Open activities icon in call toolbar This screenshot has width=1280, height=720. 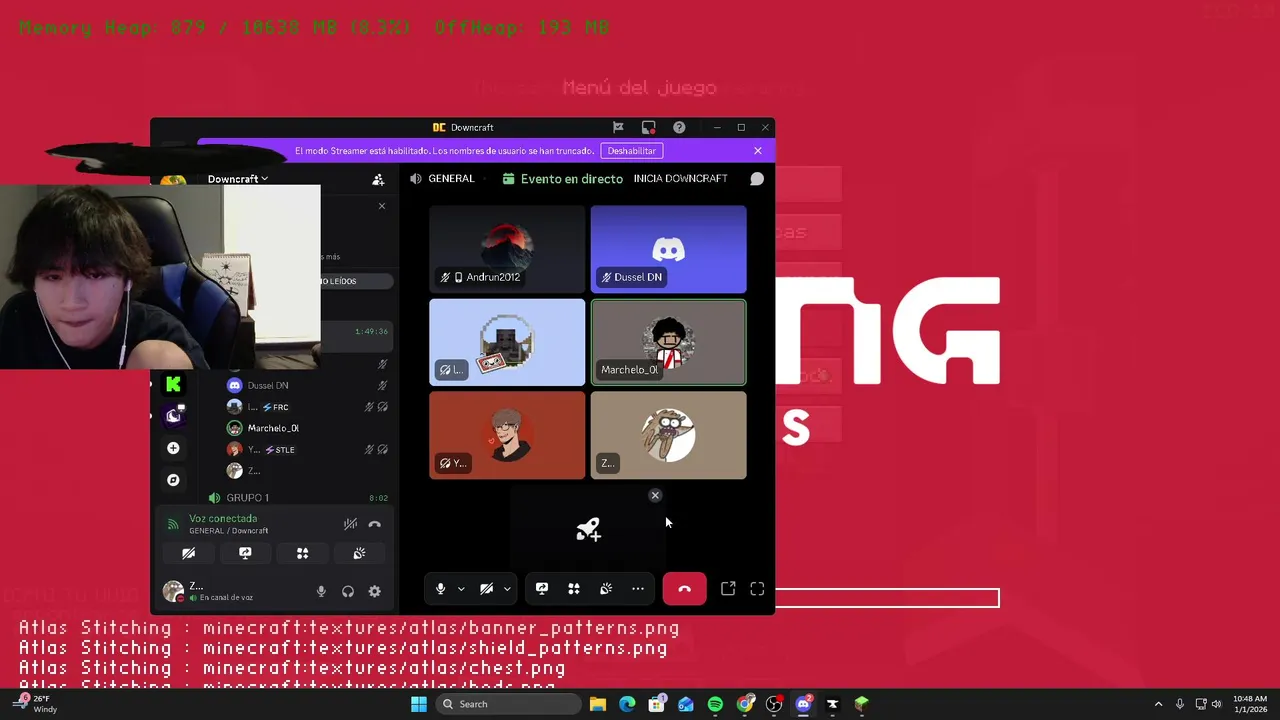(574, 589)
